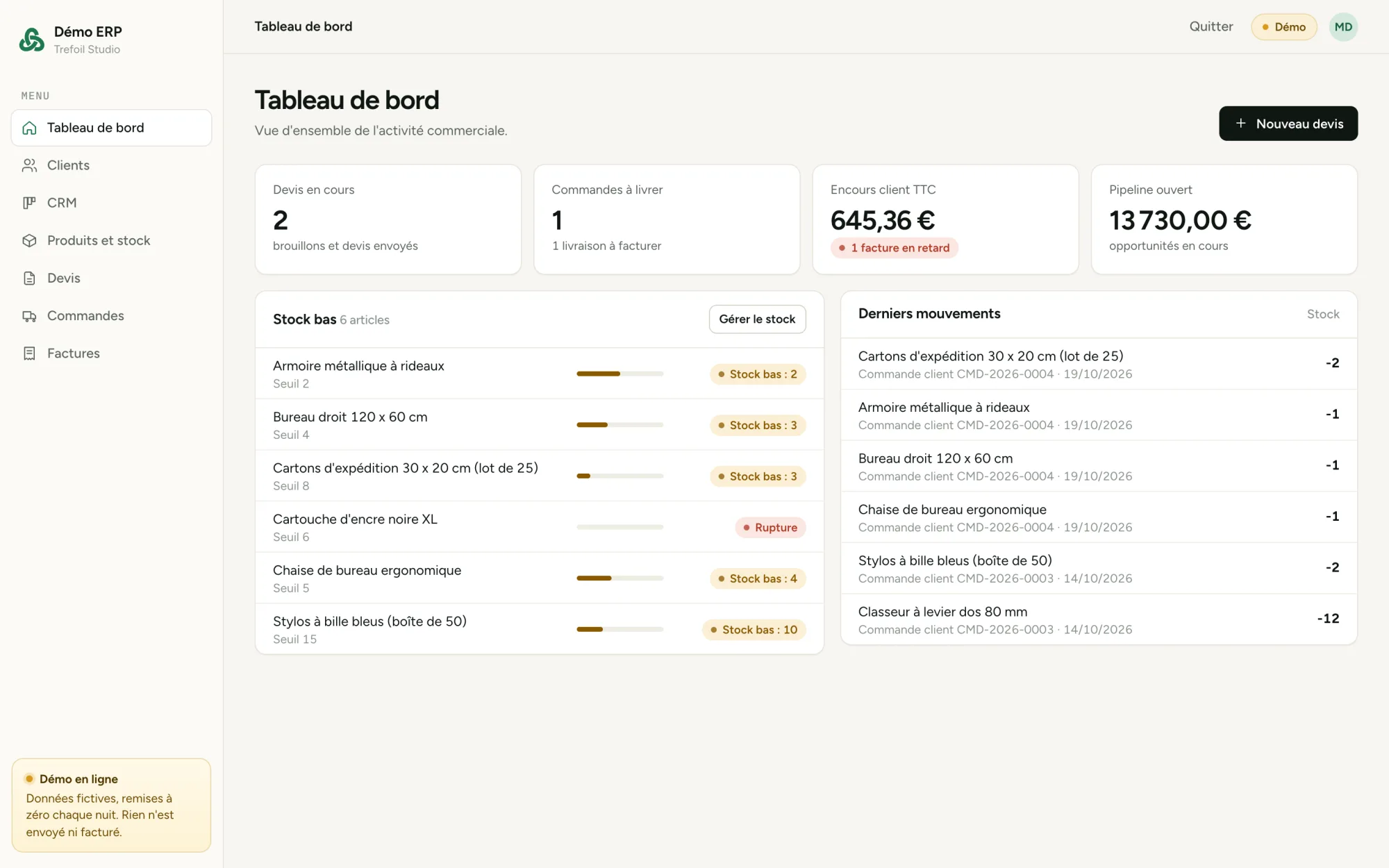
Task: Navigate to Devis in the menu
Action: pyautogui.click(x=111, y=278)
